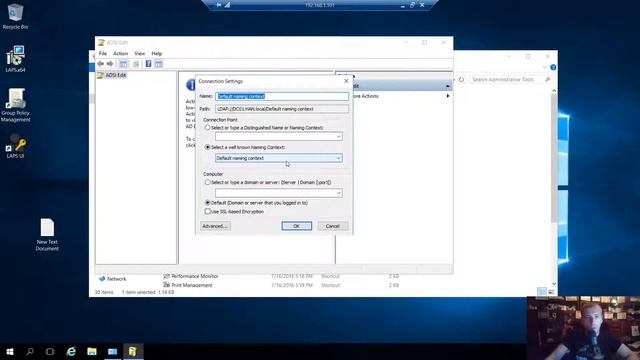
Task: Select the ADSI Edit node in the tree
Action: 112,75
